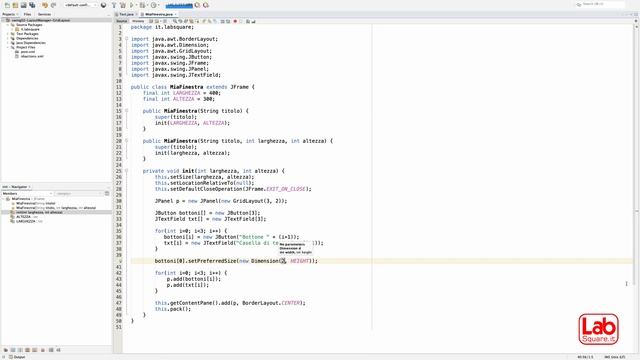This screenshot has width=640, height=360.
Task: Collapse the code fold at line 20
Action: 127,141
